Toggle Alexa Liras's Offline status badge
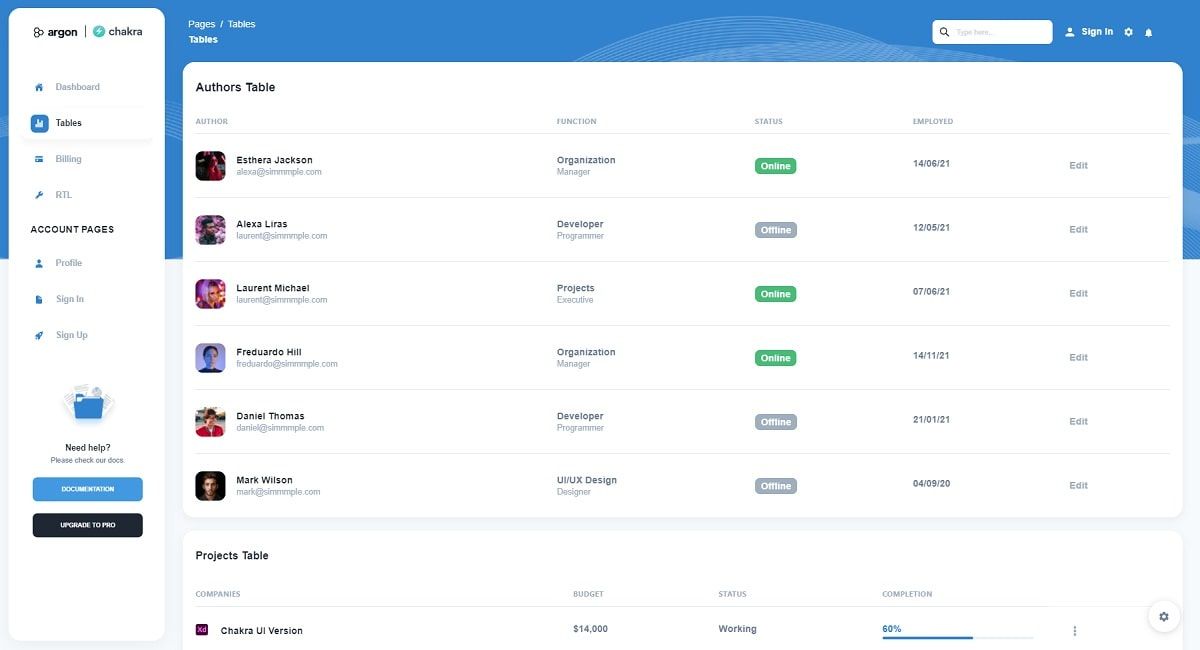The height and width of the screenshot is (650, 1200). pos(775,230)
